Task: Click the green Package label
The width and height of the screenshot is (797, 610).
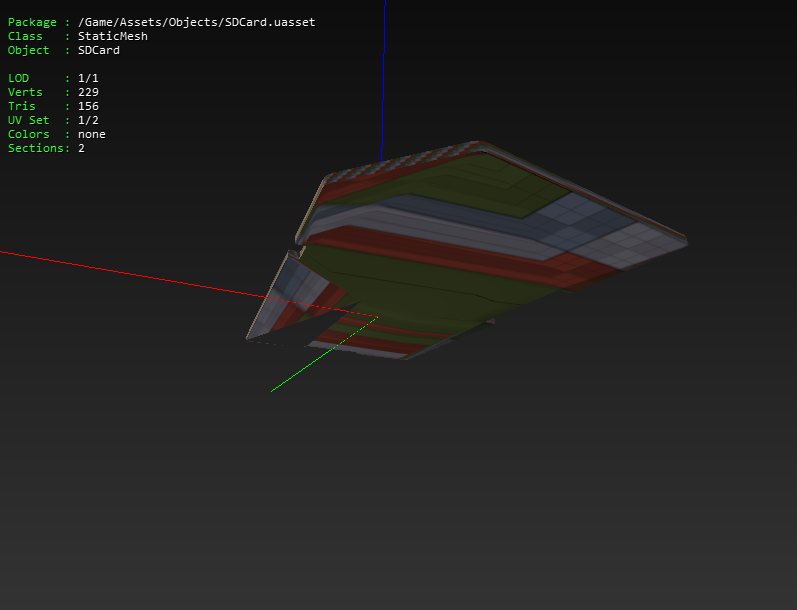Action: [32, 22]
